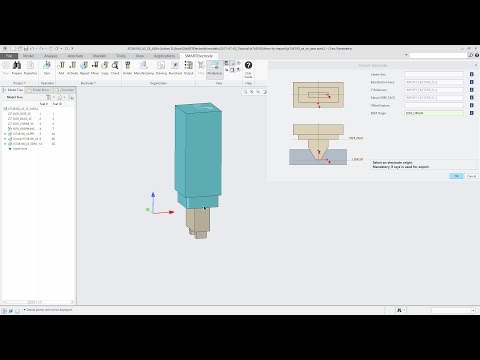Open the Favorites panel tab
The height and width of the screenshot is (360, 480).
click(x=65, y=90)
